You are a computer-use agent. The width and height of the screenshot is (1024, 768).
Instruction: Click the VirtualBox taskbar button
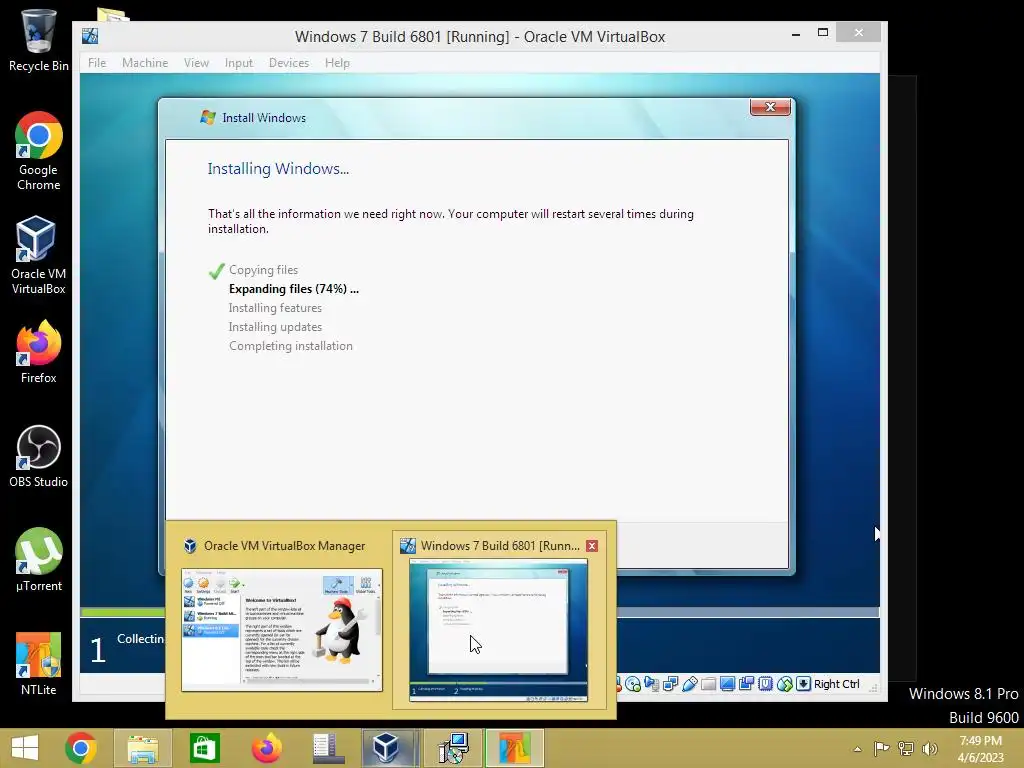point(388,748)
